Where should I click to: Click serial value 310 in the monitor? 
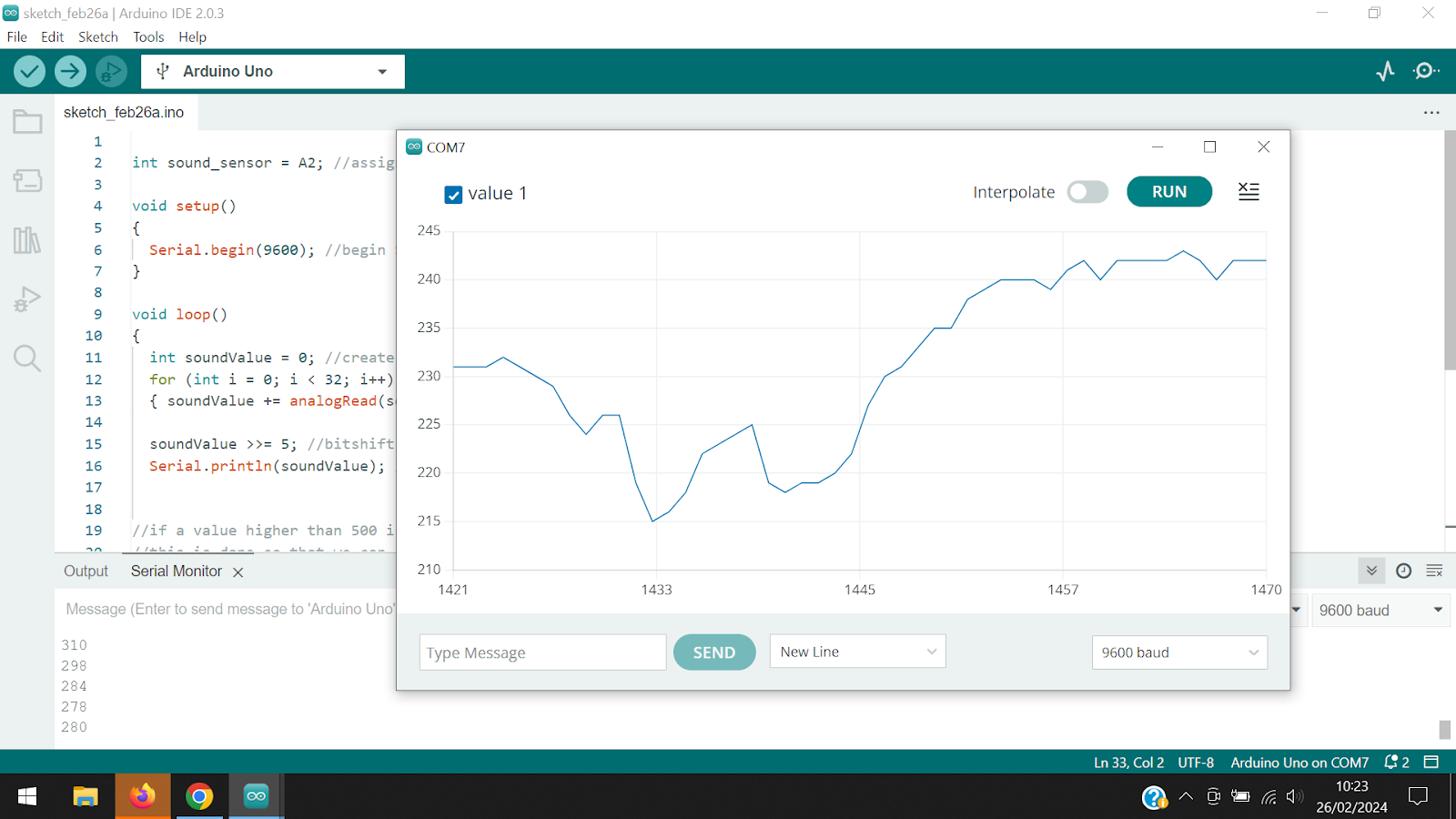point(75,645)
